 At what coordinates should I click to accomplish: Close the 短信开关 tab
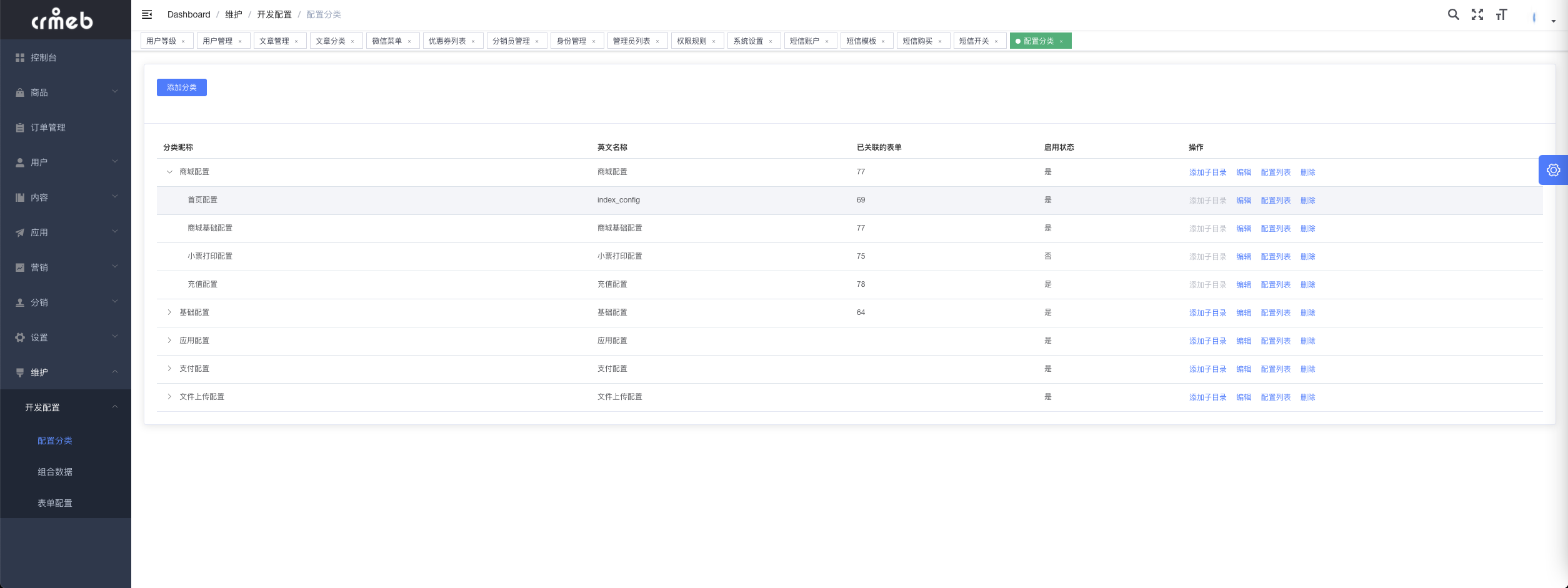996,41
